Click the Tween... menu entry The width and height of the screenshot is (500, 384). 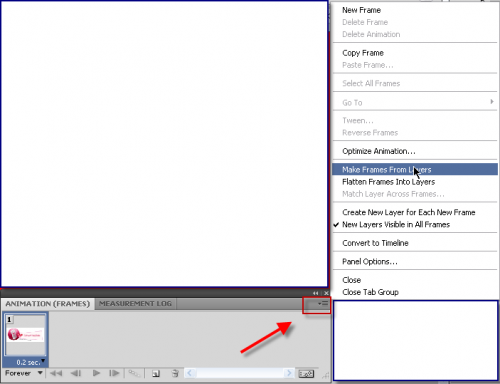click(415, 120)
